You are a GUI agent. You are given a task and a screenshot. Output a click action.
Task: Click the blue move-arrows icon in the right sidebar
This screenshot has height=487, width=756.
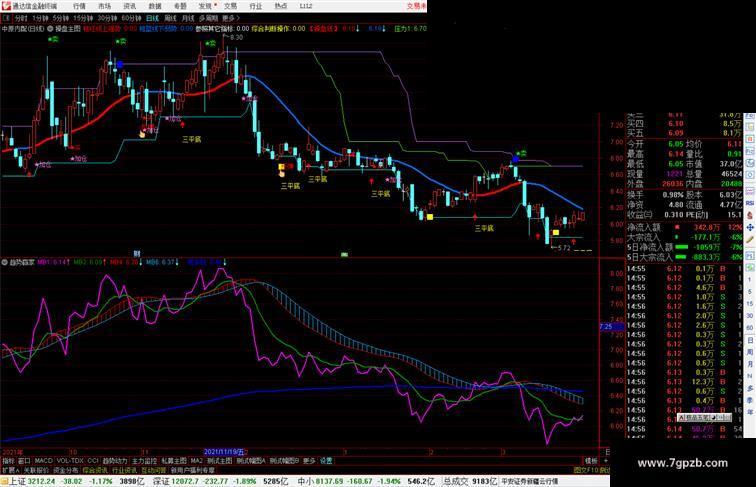coord(750,227)
